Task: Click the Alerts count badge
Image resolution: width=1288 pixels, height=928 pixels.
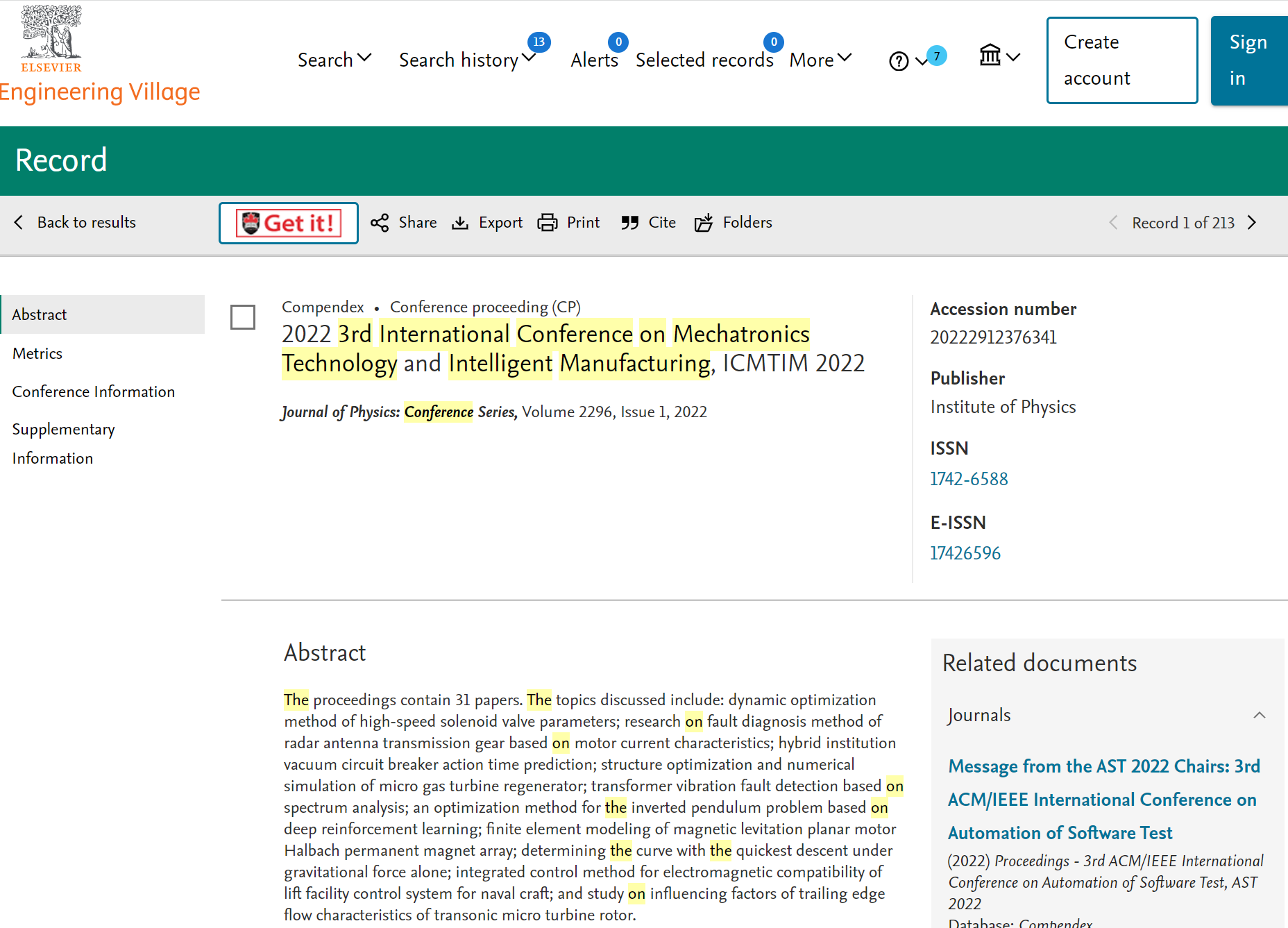Action: [618, 42]
